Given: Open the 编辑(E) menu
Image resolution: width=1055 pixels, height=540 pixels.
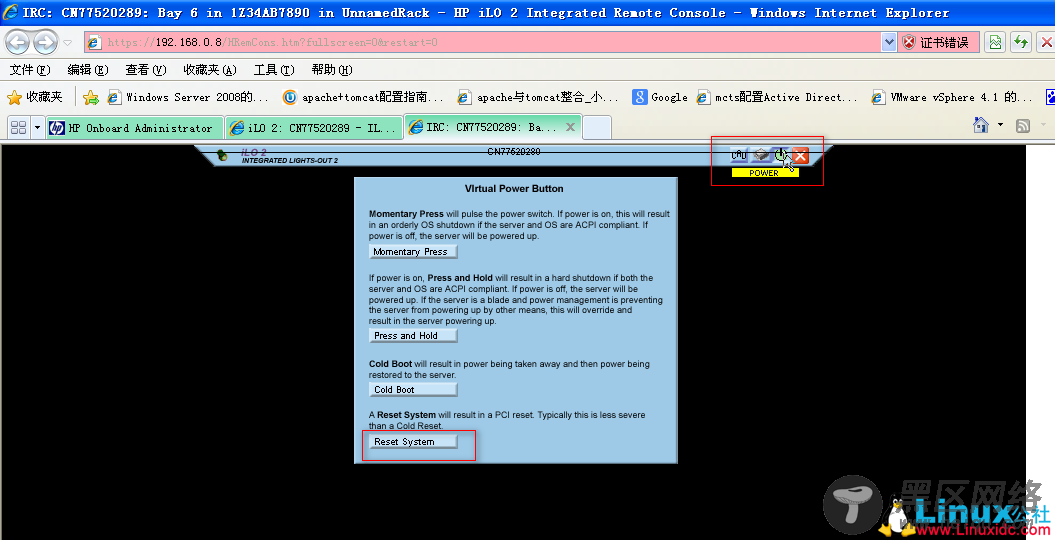Looking at the screenshot, I should [x=88, y=70].
